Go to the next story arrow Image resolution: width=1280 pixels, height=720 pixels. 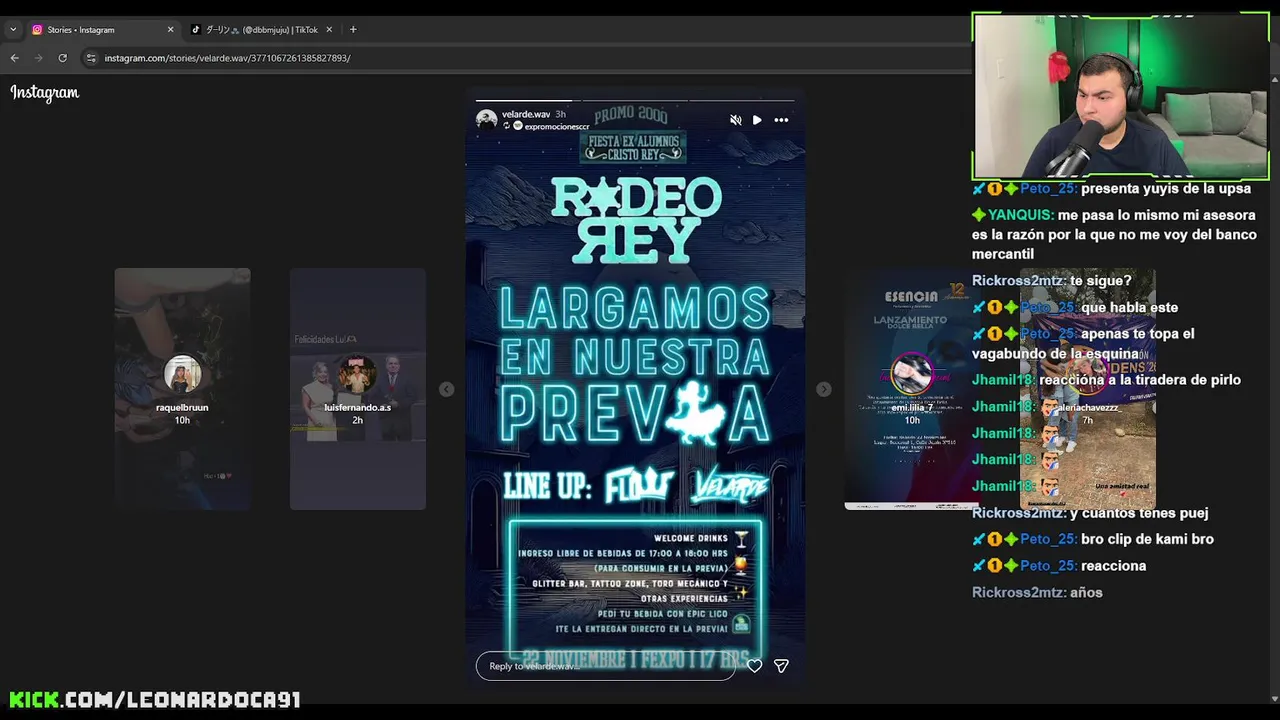coord(823,389)
